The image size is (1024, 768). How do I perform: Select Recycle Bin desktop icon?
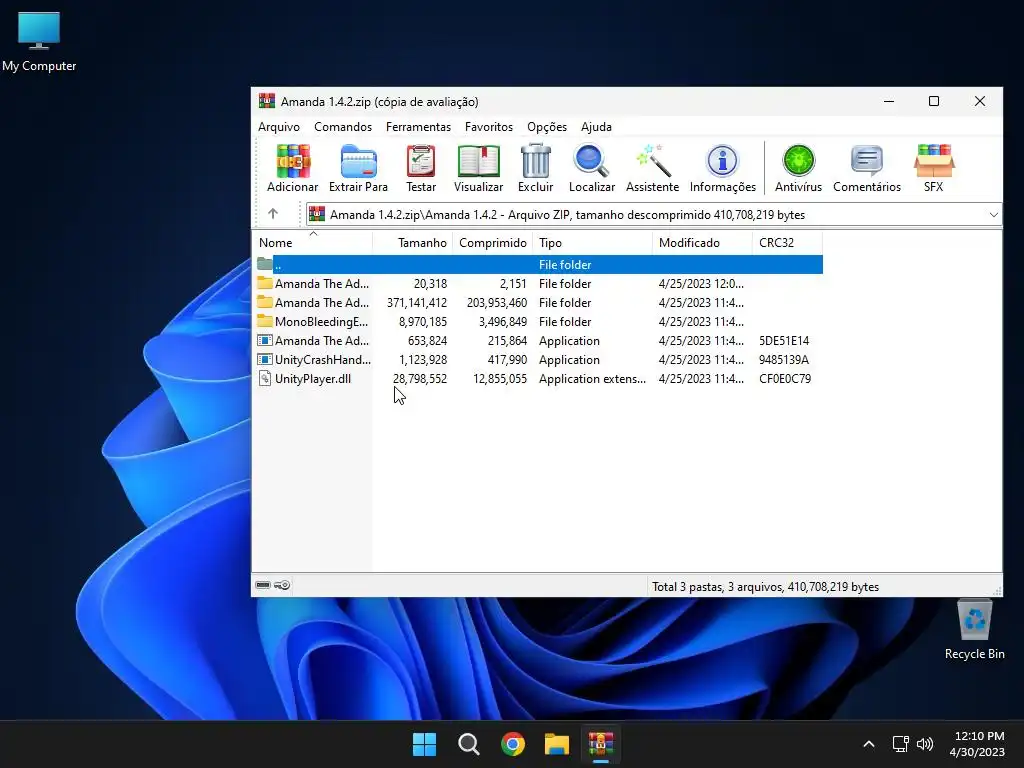click(974, 631)
